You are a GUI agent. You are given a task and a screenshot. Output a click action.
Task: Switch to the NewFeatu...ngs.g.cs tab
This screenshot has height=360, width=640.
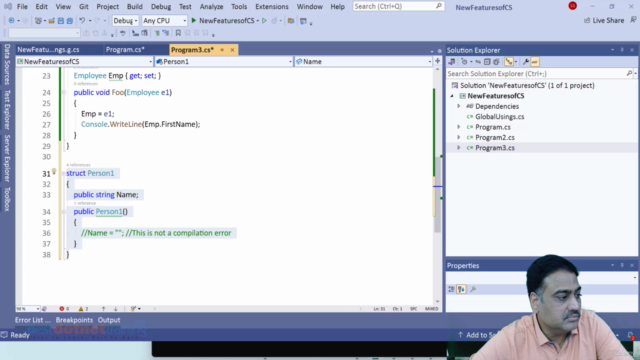point(48,49)
